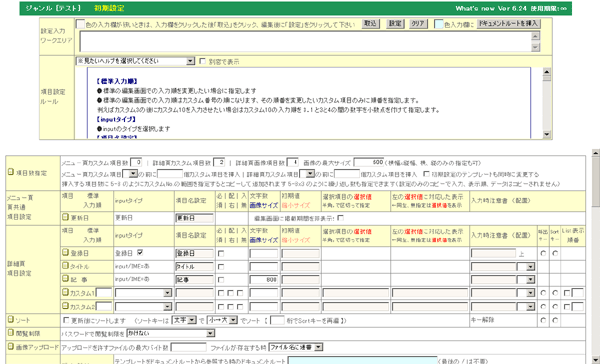Check the required box in タイトル row
This screenshot has height=364, width=600.
click(221, 266)
